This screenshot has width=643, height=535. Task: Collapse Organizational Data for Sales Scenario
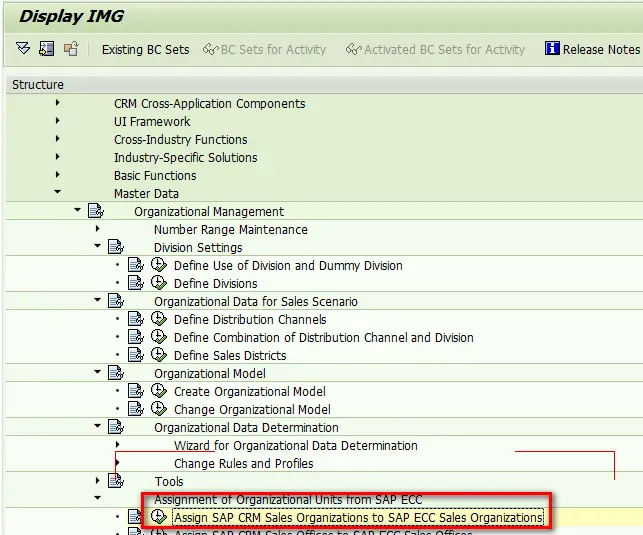pyautogui.click(x=97, y=300)
